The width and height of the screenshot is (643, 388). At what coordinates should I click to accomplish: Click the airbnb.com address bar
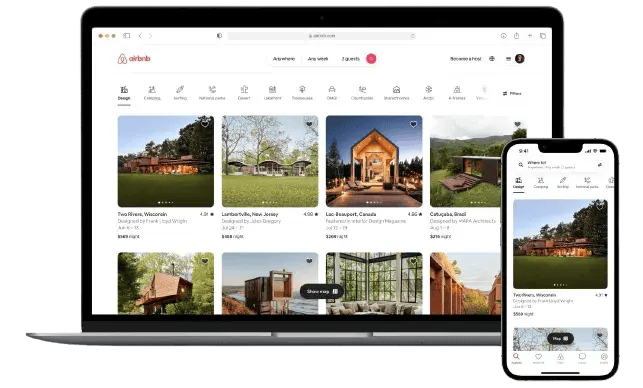tap(322, 36)
